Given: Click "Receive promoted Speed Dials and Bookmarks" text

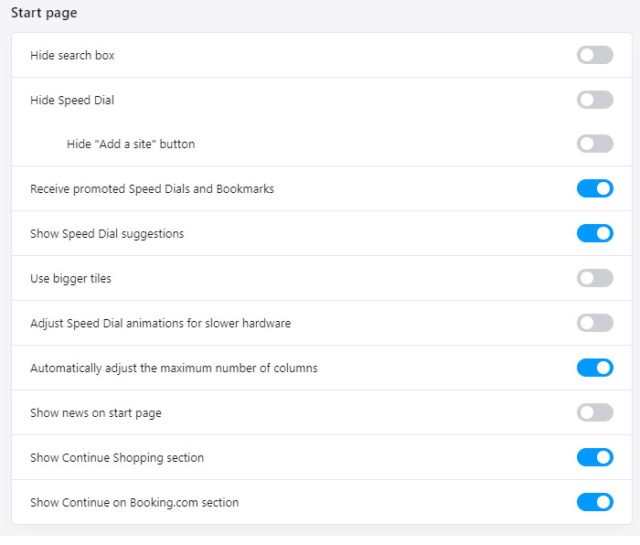Looking at the screenshot, I should tap(152, 188).
